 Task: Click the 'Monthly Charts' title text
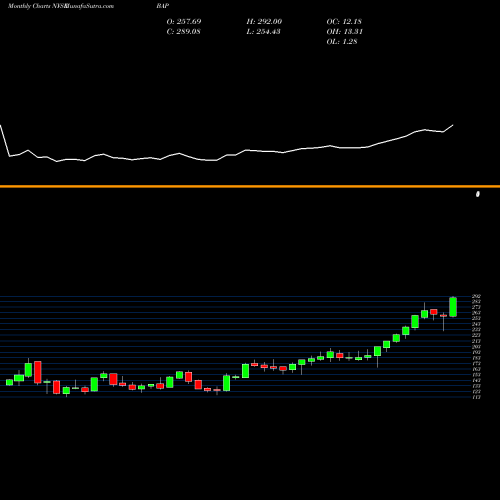(29, 6)
